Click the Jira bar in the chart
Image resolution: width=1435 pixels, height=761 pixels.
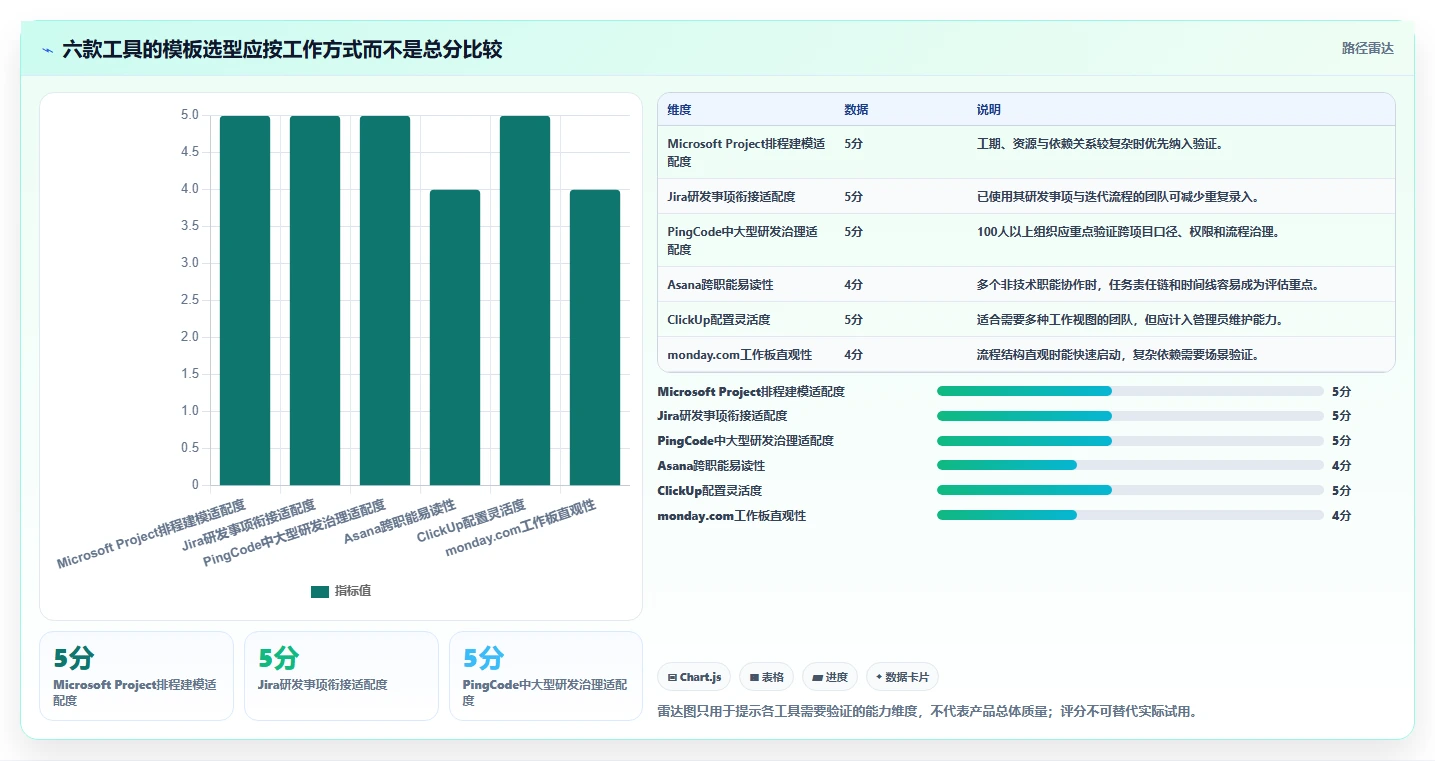[315, 300]
